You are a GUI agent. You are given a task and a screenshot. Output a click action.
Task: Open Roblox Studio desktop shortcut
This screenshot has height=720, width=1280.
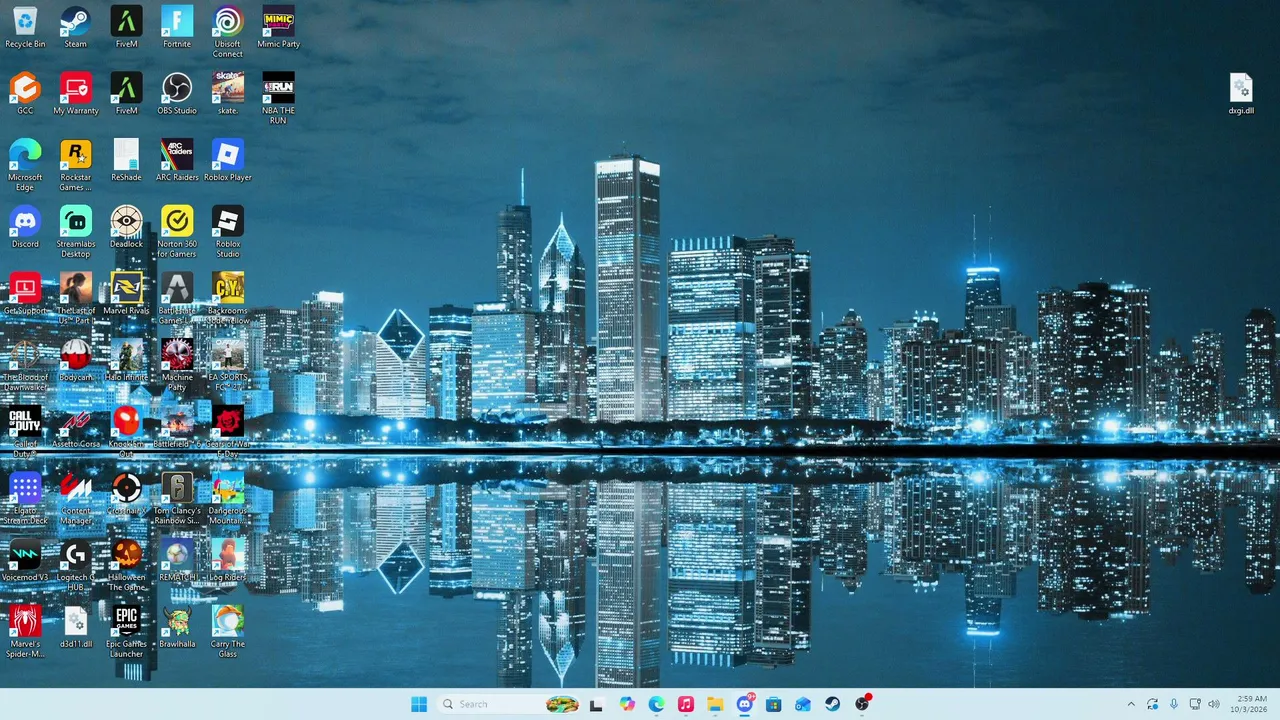[x=228, y=232]
